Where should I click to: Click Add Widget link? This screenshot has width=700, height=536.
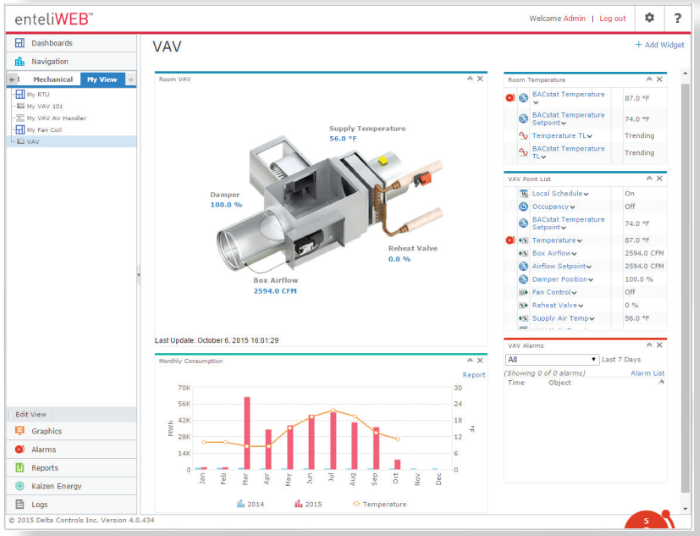659,45
